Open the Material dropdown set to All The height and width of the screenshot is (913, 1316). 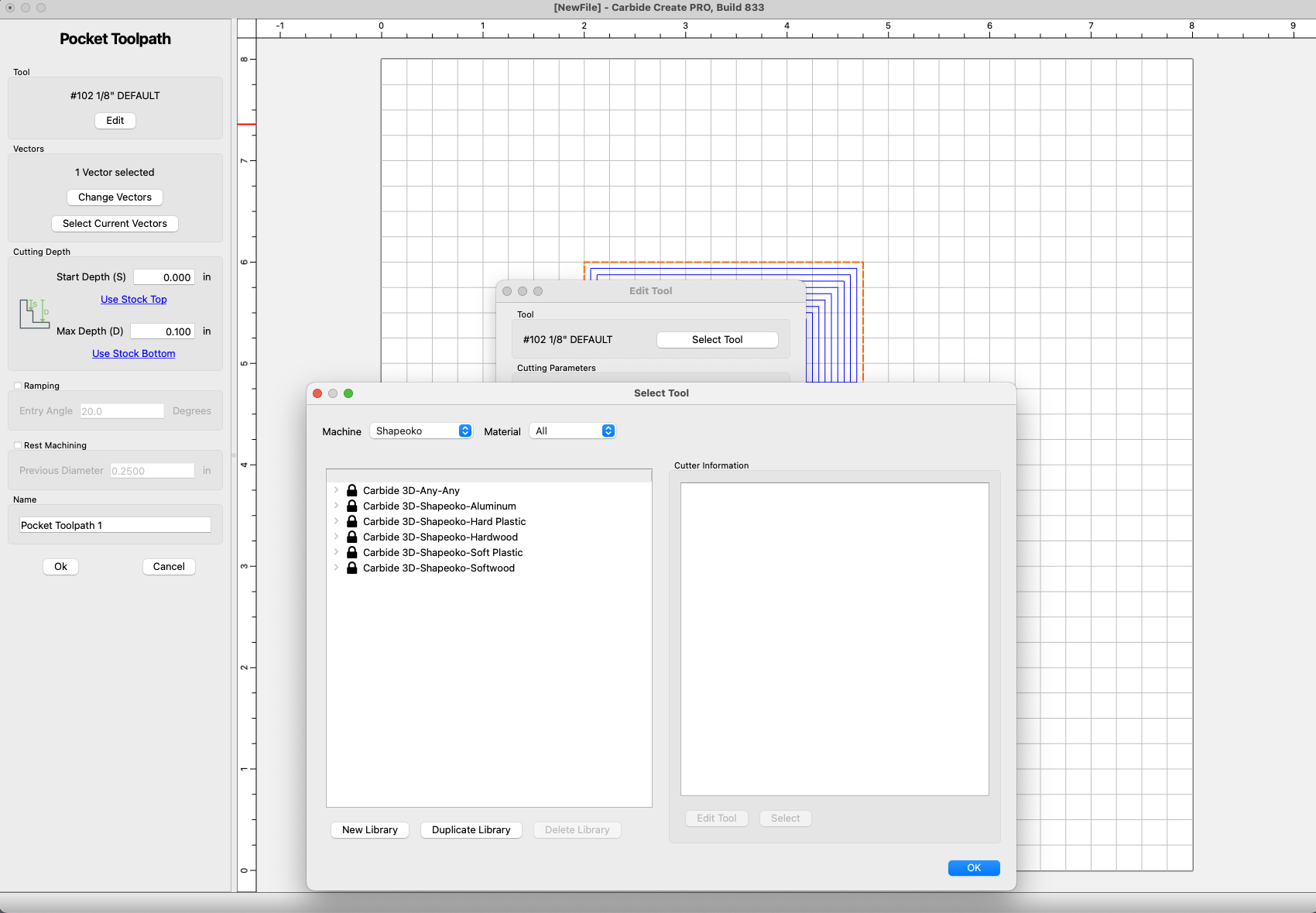572,431
